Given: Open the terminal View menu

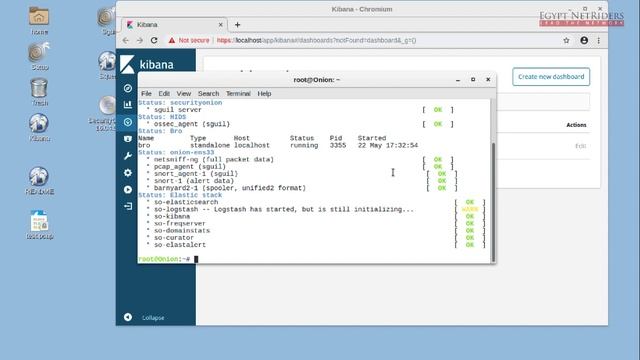Looking at the screenshot, I should pyautogui.click(x=184, y=93).
